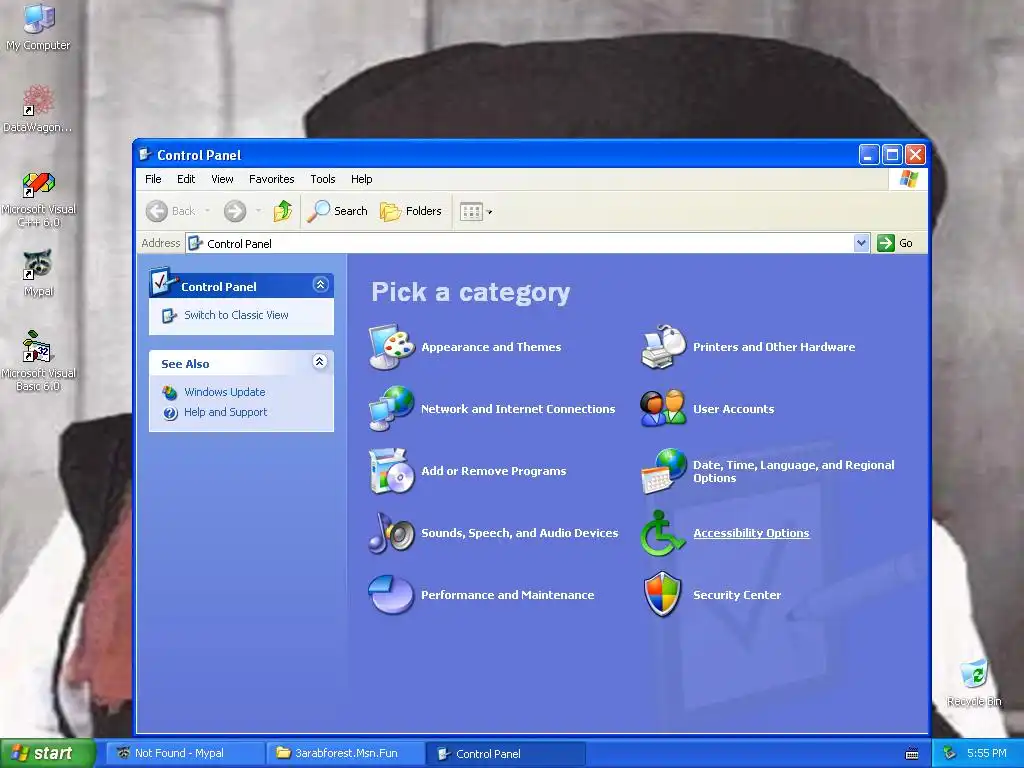The height and width of the screenshot is (768, 1024).
Task: Click the Security Center shield icon
Action: pyautogui.click(x=664, y=595)
